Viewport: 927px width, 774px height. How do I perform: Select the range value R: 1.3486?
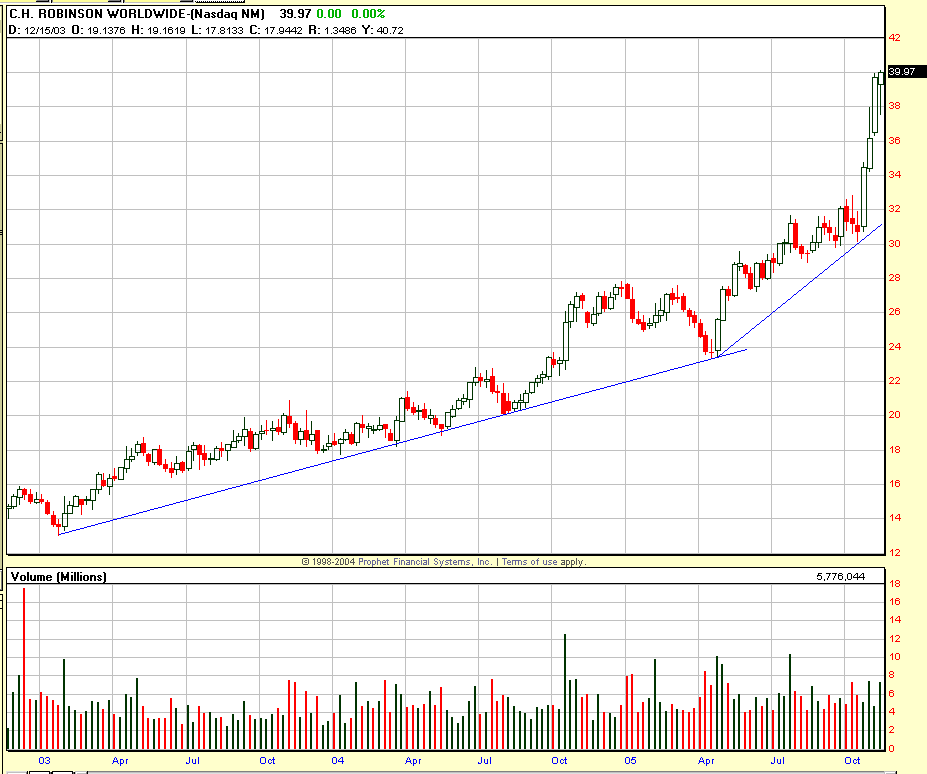click(x=332, y=30)
